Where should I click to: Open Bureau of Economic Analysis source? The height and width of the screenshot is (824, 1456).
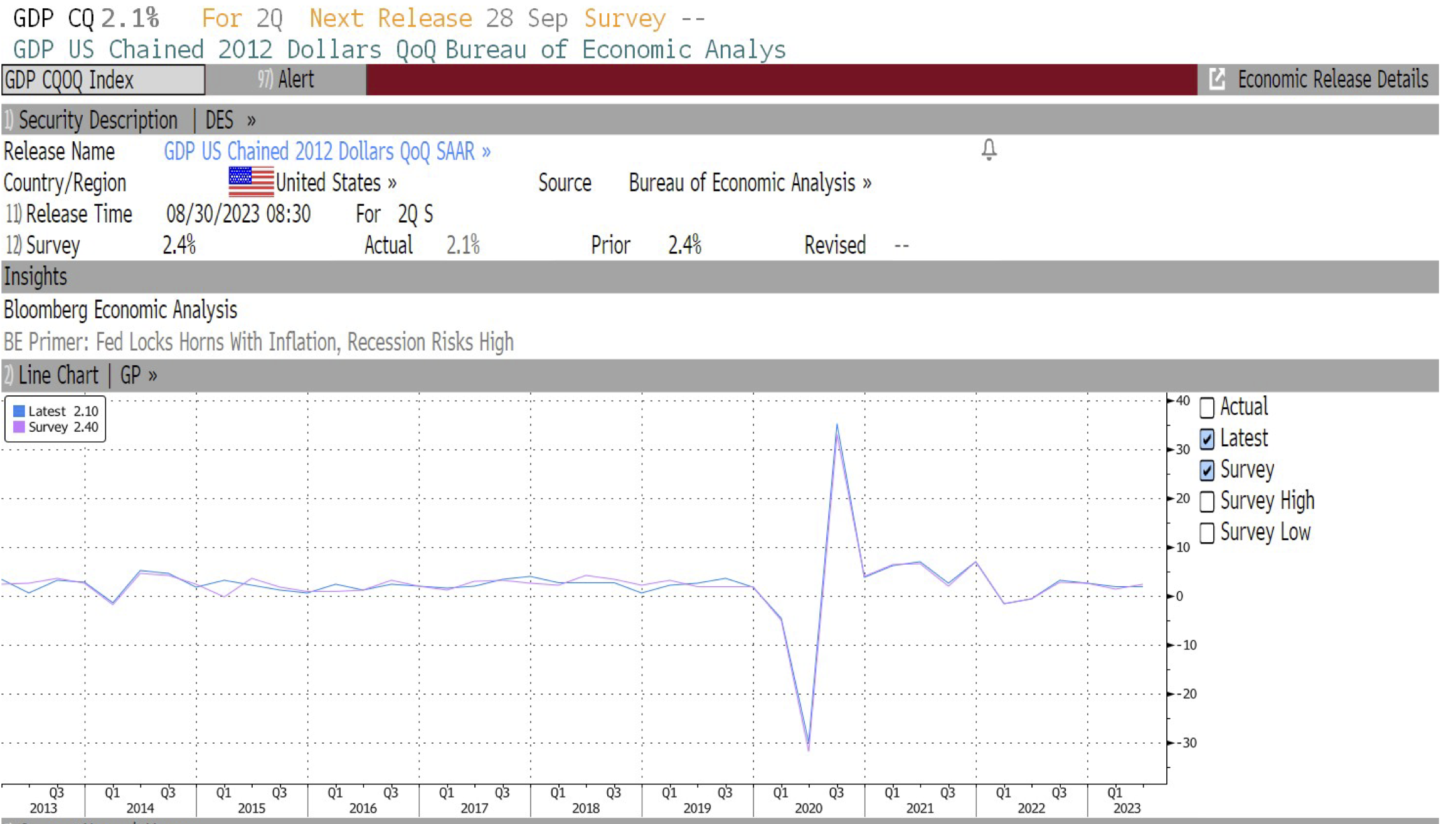coord(749,183)
